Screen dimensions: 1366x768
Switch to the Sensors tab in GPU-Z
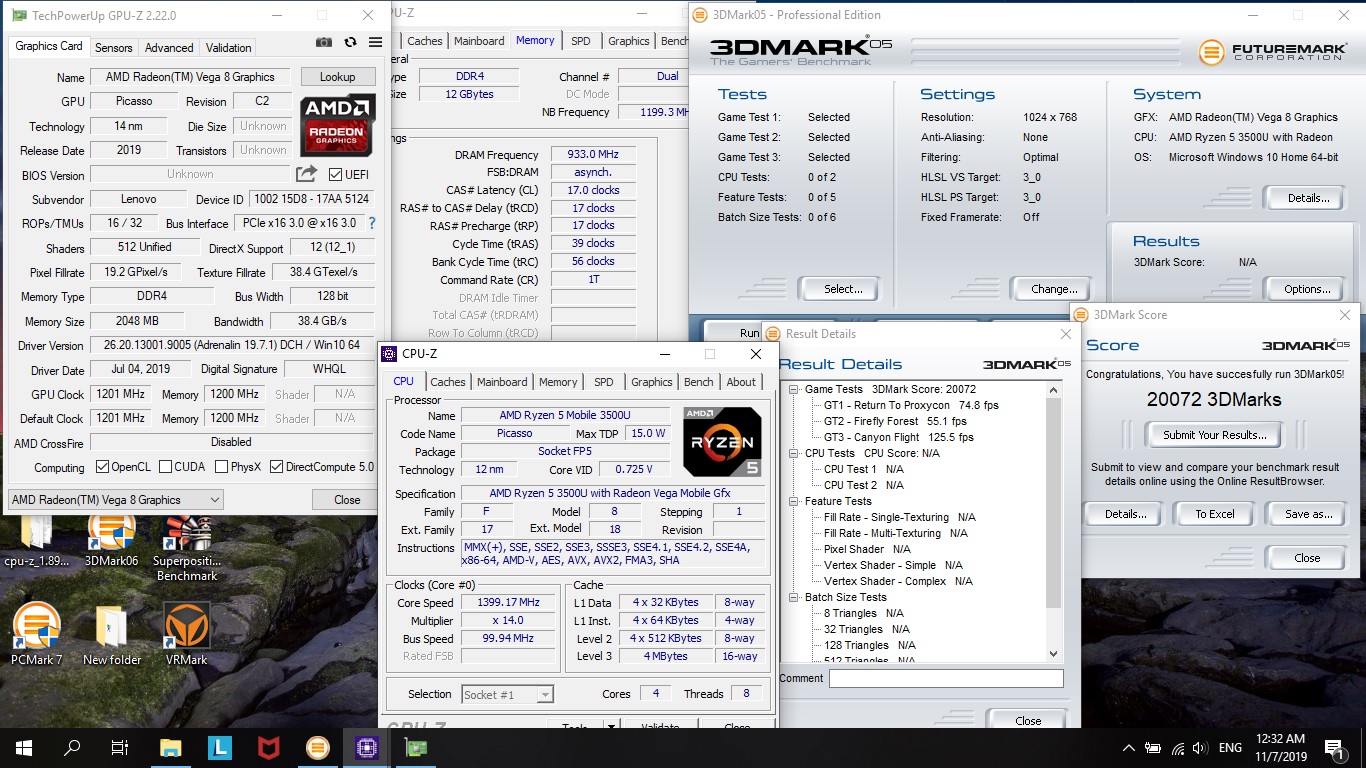[x=114, y=48]
